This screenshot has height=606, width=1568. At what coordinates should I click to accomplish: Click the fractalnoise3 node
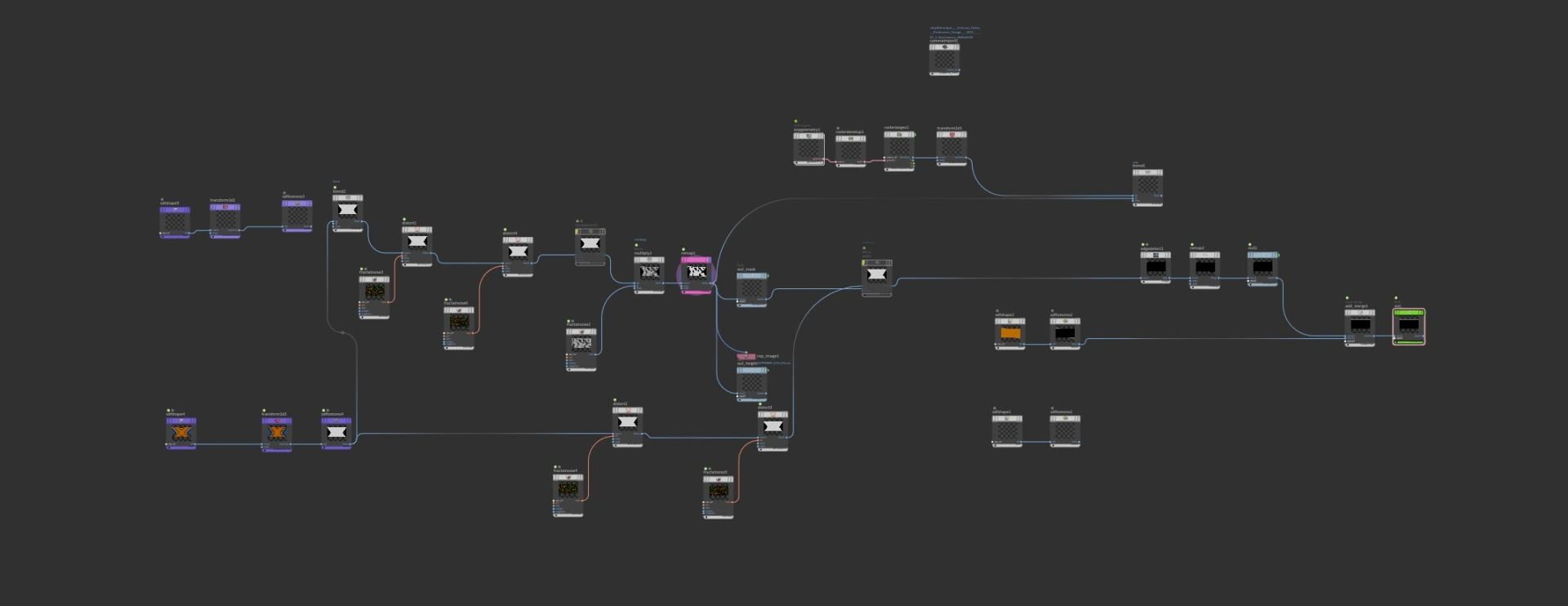pos(374,291)
